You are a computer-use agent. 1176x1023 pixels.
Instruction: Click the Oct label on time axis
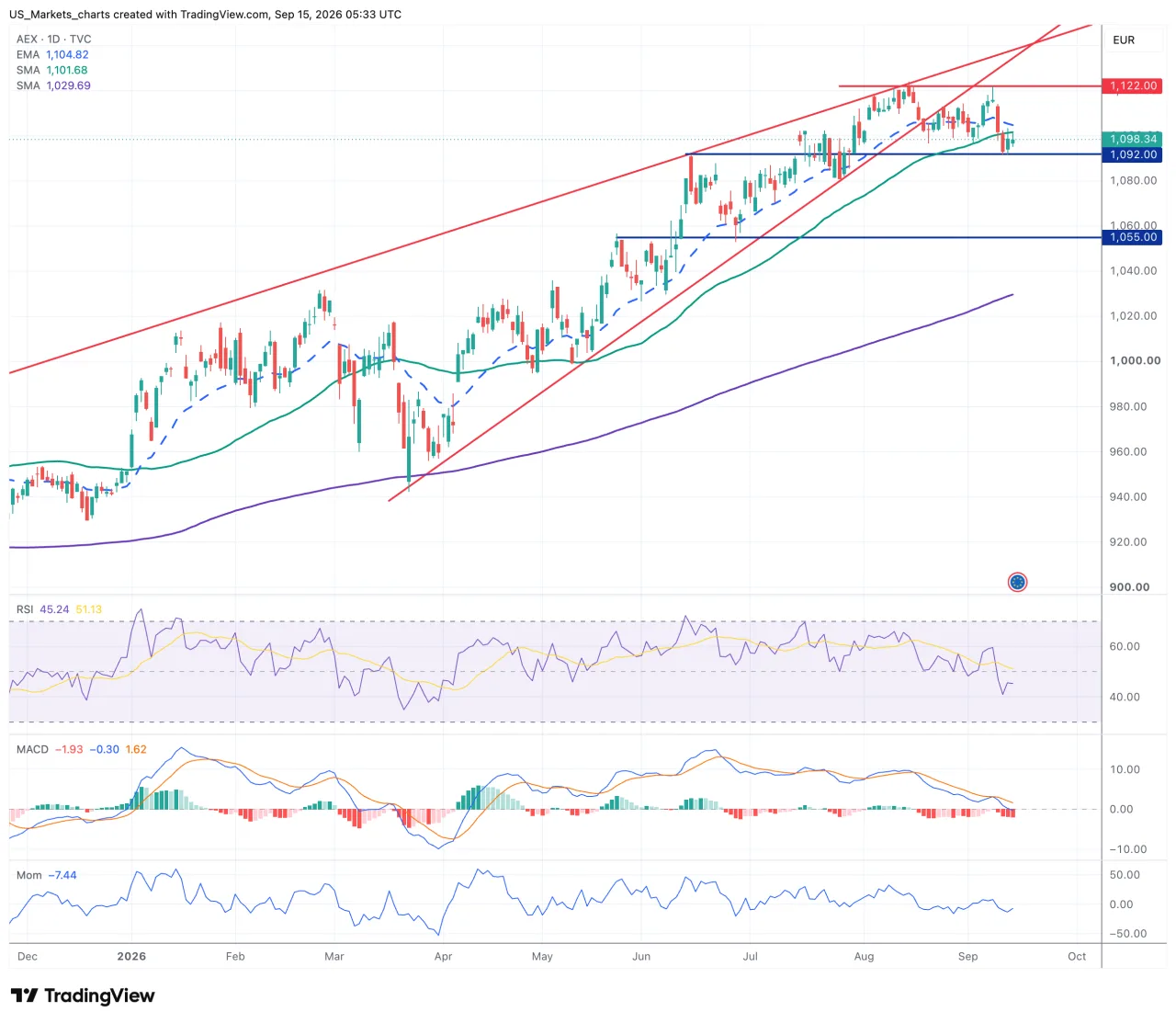[1077, 956]
